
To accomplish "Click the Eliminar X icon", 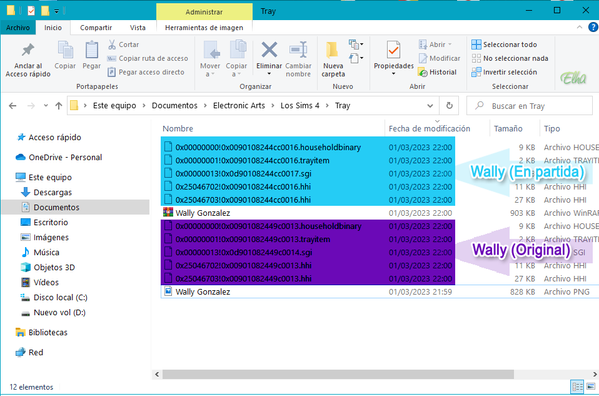I will (269, 50).
